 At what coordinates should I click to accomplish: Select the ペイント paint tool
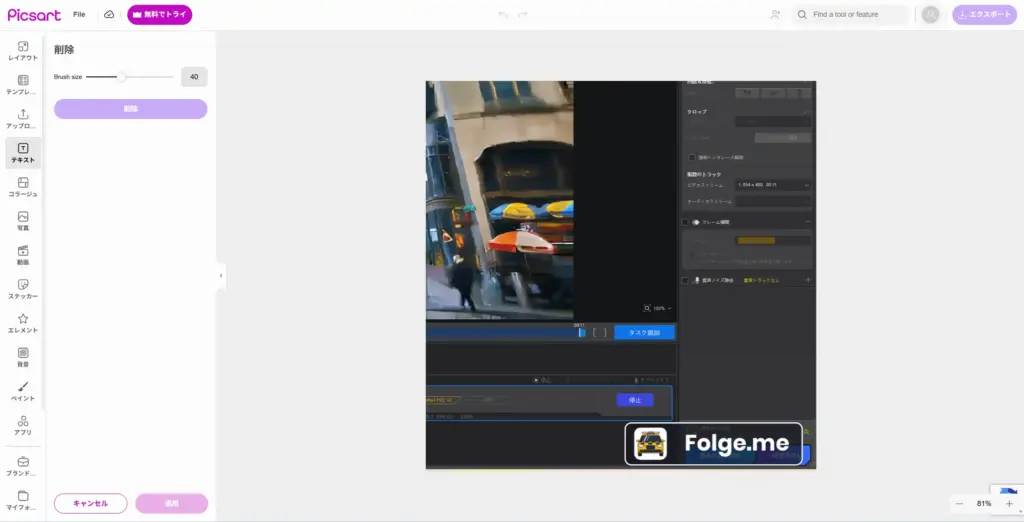[23, 391]
